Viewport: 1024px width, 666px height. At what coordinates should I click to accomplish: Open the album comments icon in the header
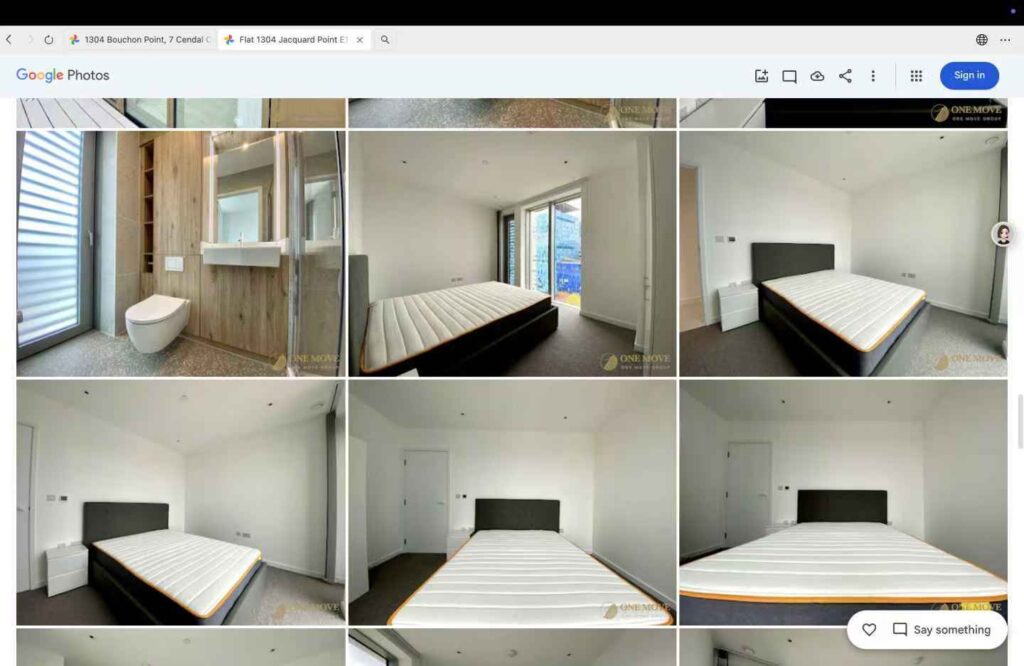tap(789, 76)
